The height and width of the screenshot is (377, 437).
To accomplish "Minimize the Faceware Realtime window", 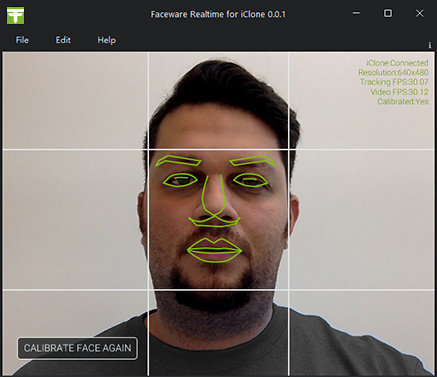I will pyautogui.click(x=356, y=13).
